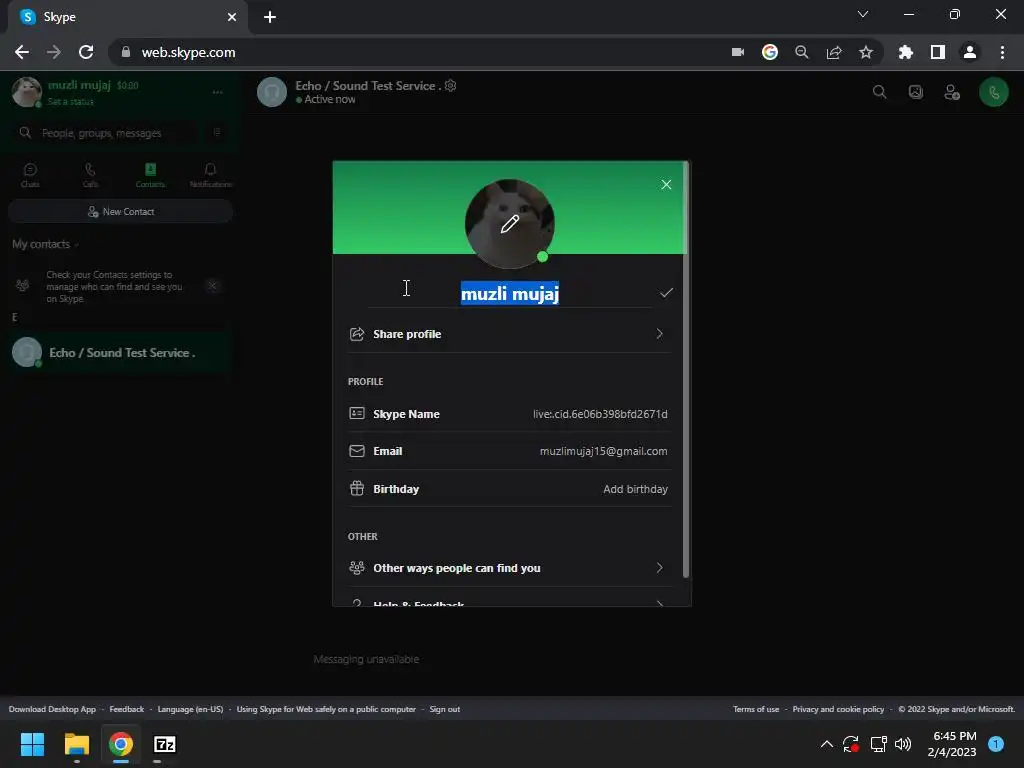
Task: Click the Share profile icon
Action: (357, 334)
